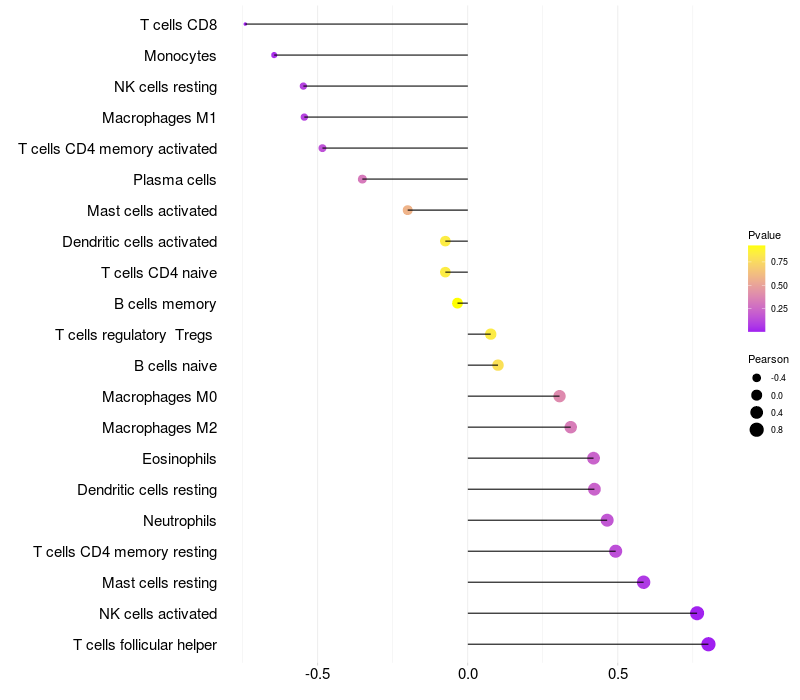Select the Macrophages M0 data point
800x700 pixels.
pos(559,397)
